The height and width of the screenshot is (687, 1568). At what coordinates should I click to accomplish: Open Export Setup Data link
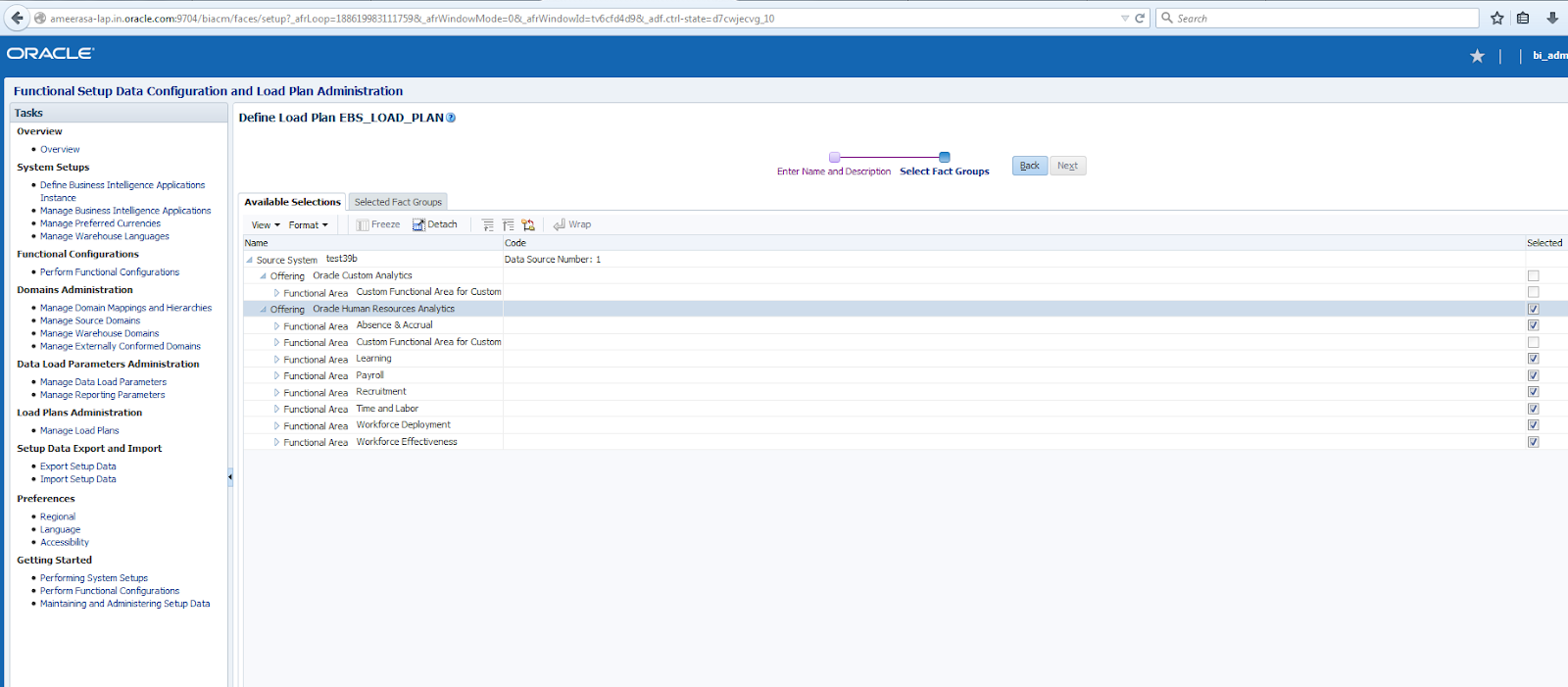tap(78, 466)
